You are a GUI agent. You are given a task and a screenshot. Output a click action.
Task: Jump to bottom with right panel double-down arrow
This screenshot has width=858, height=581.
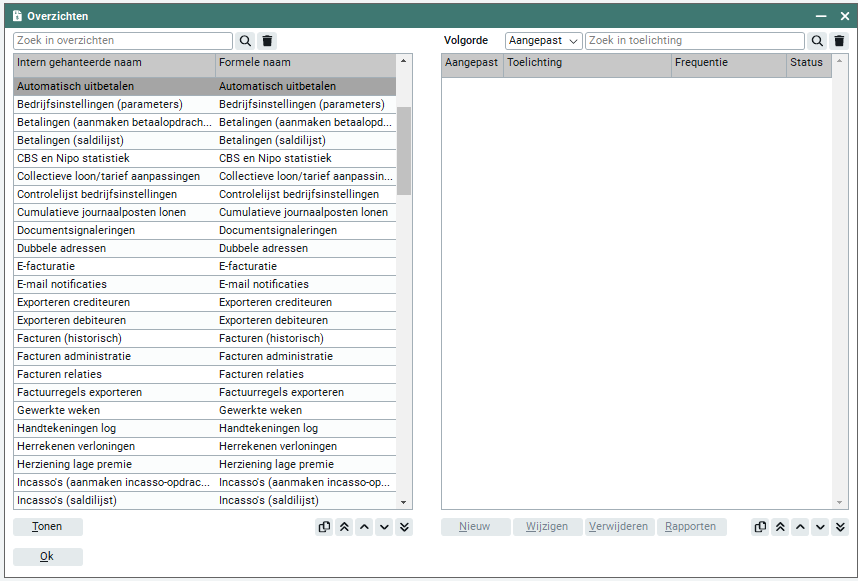pyautogui.click(x=840, y=527)
